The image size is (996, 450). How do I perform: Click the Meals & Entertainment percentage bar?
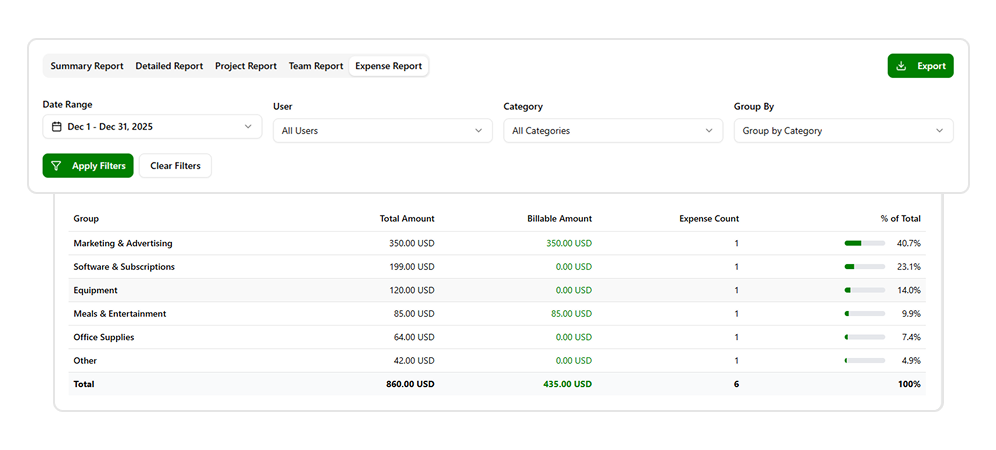(865, 314)
